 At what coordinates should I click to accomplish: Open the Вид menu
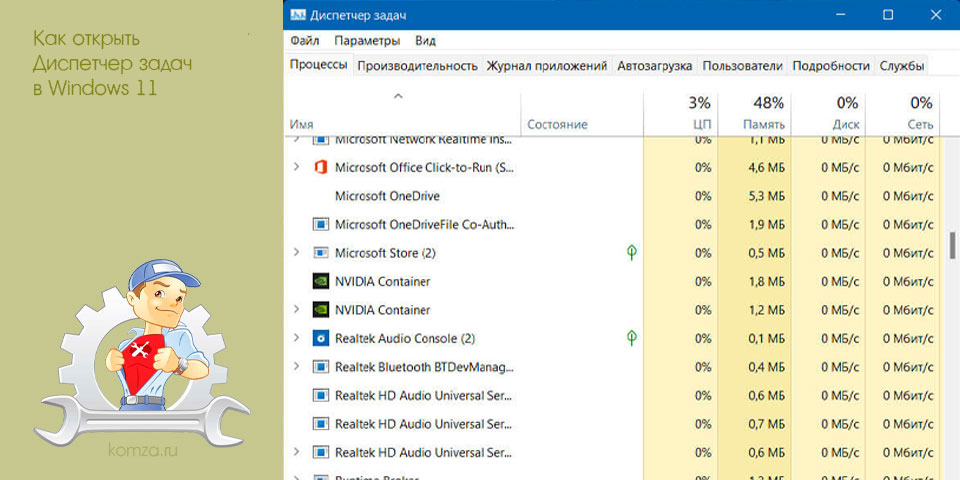tap(426, 41)
